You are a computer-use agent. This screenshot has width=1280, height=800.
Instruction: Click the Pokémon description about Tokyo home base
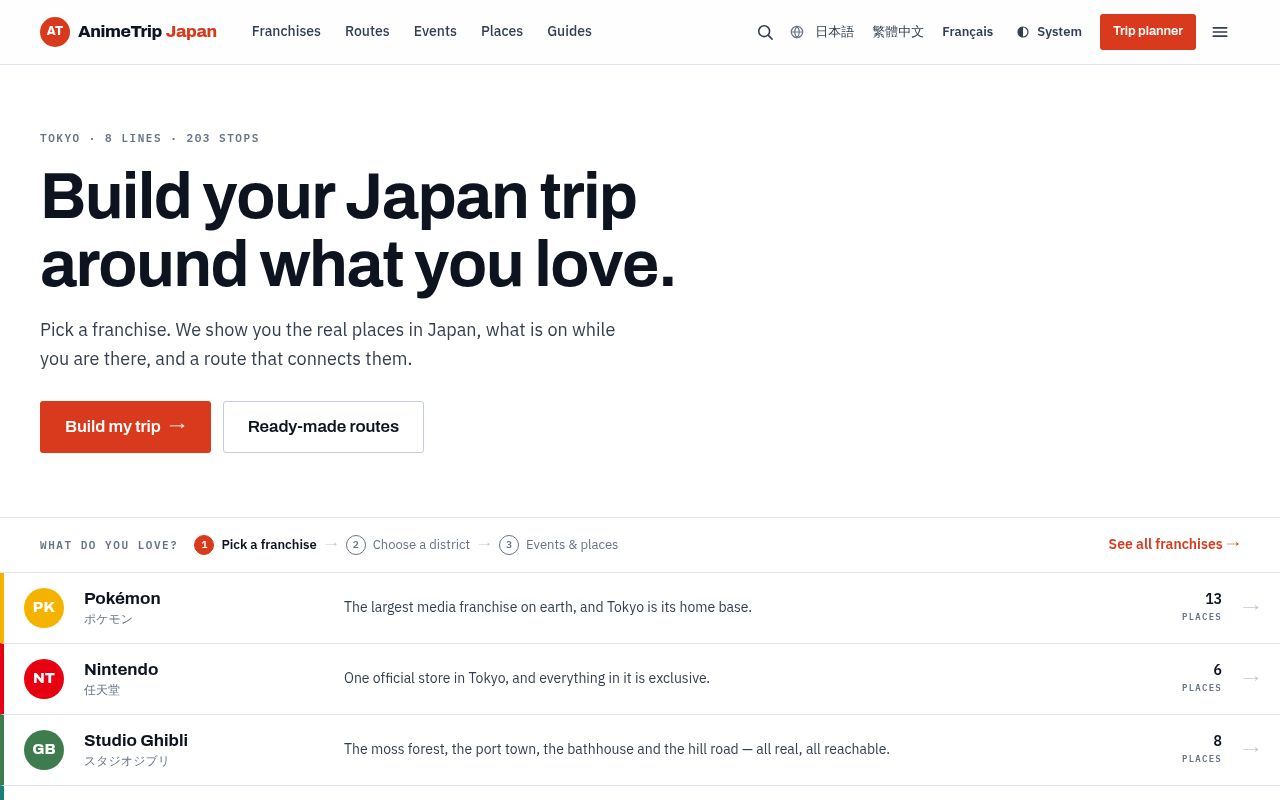(548, 607)
